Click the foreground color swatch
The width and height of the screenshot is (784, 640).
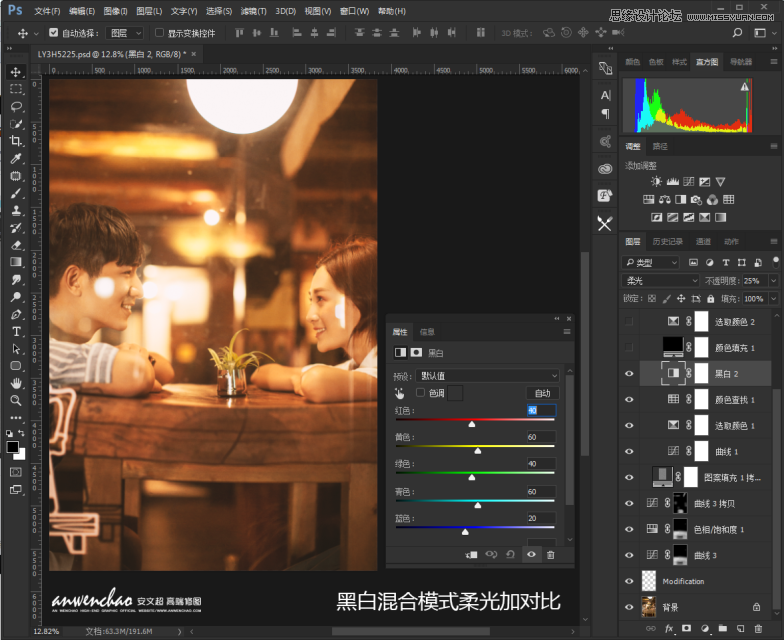coord(12,447)
